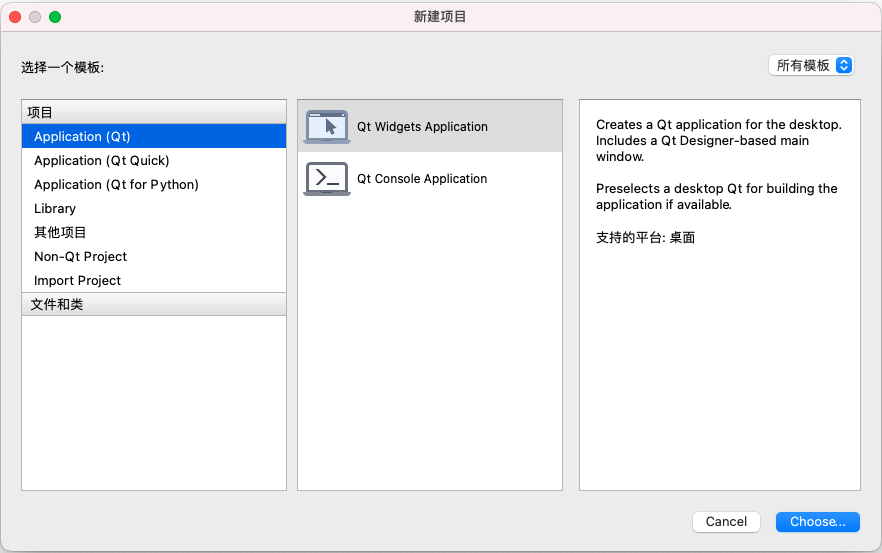
Task: Close the 新建项目 dialog with red button
Action: point(15,17)
